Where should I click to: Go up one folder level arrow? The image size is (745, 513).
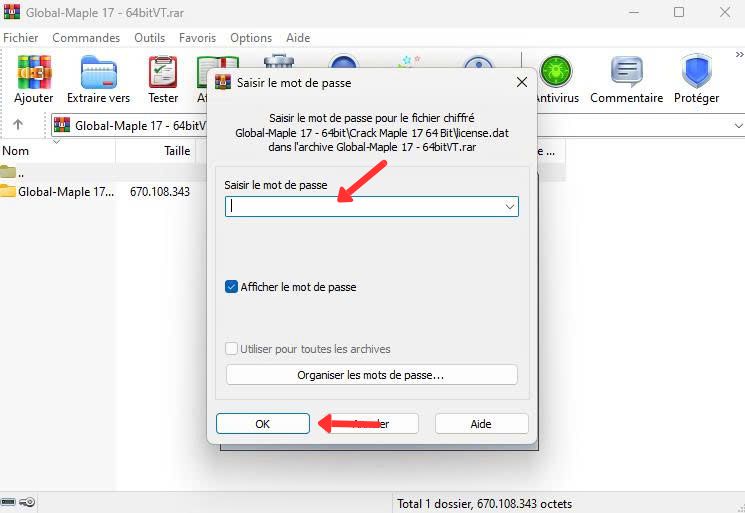18,125
